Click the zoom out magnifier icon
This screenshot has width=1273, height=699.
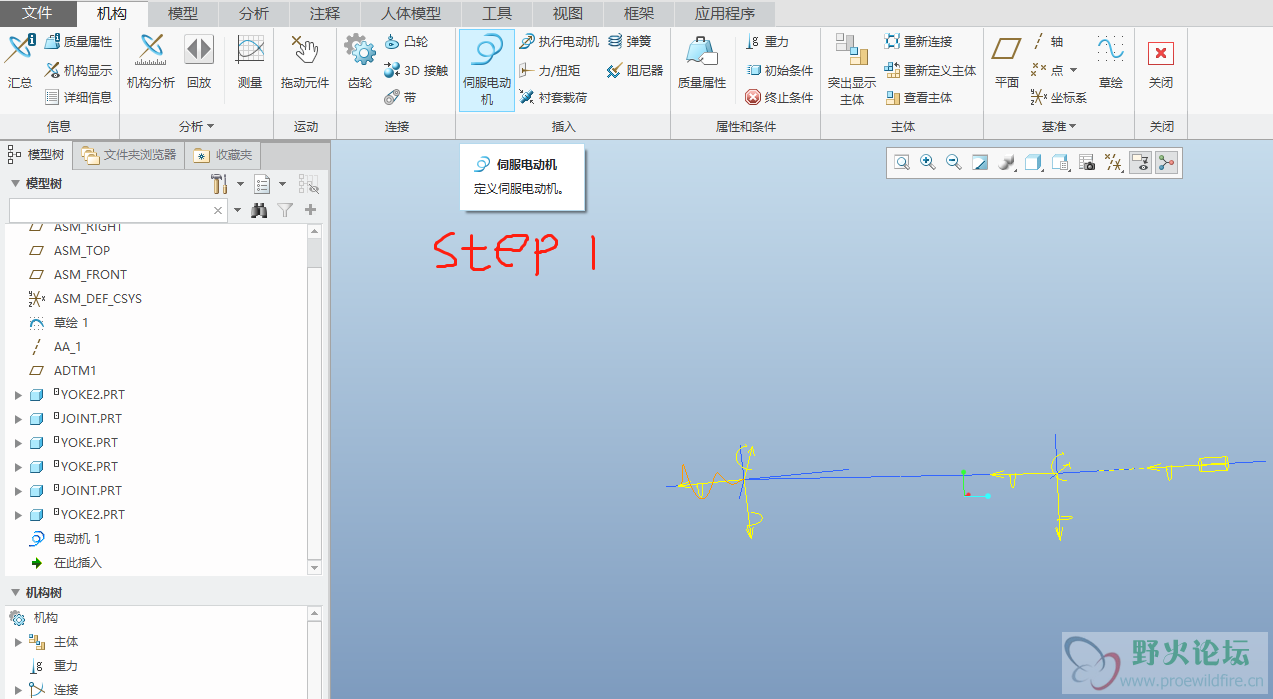[x=954, y=163]
